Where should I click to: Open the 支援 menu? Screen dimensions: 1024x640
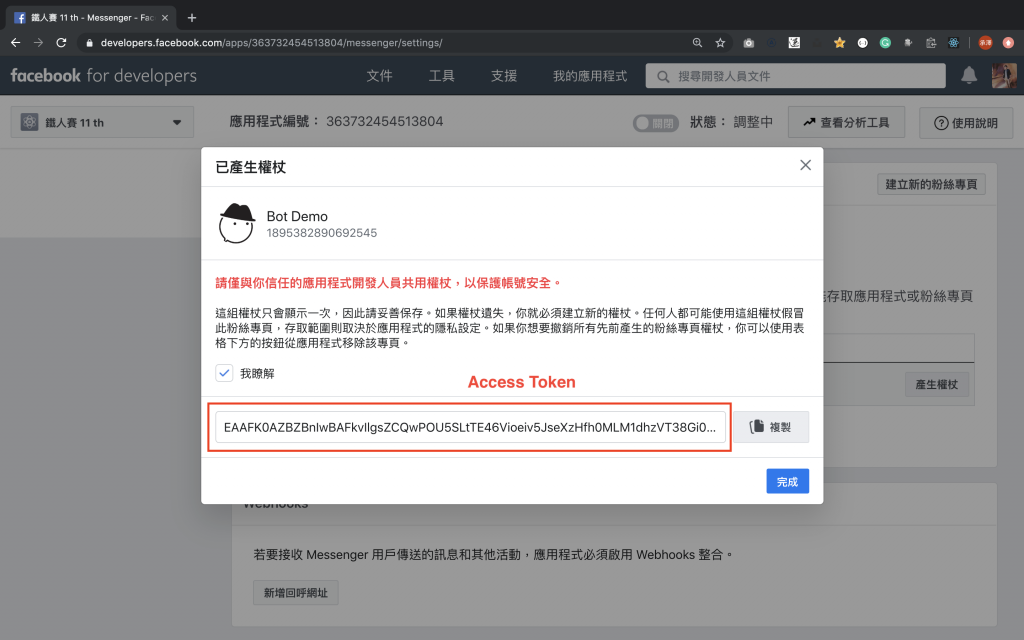(x=504, y=76)
